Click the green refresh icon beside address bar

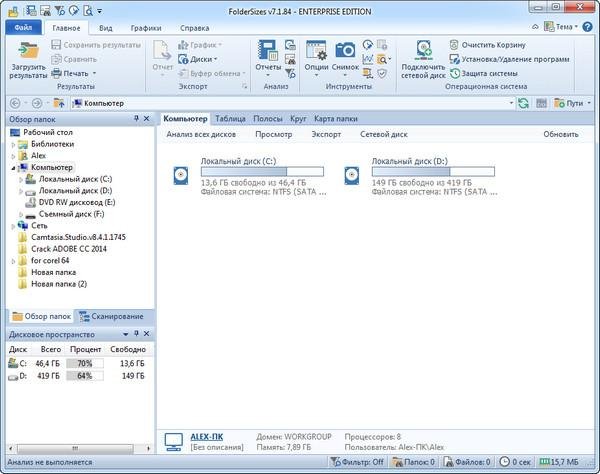(523, 103)
